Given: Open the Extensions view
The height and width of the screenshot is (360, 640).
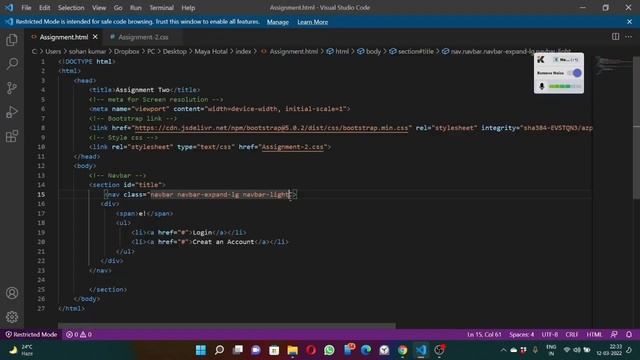Looking at the screenshot, I should [x=12, y=136].
